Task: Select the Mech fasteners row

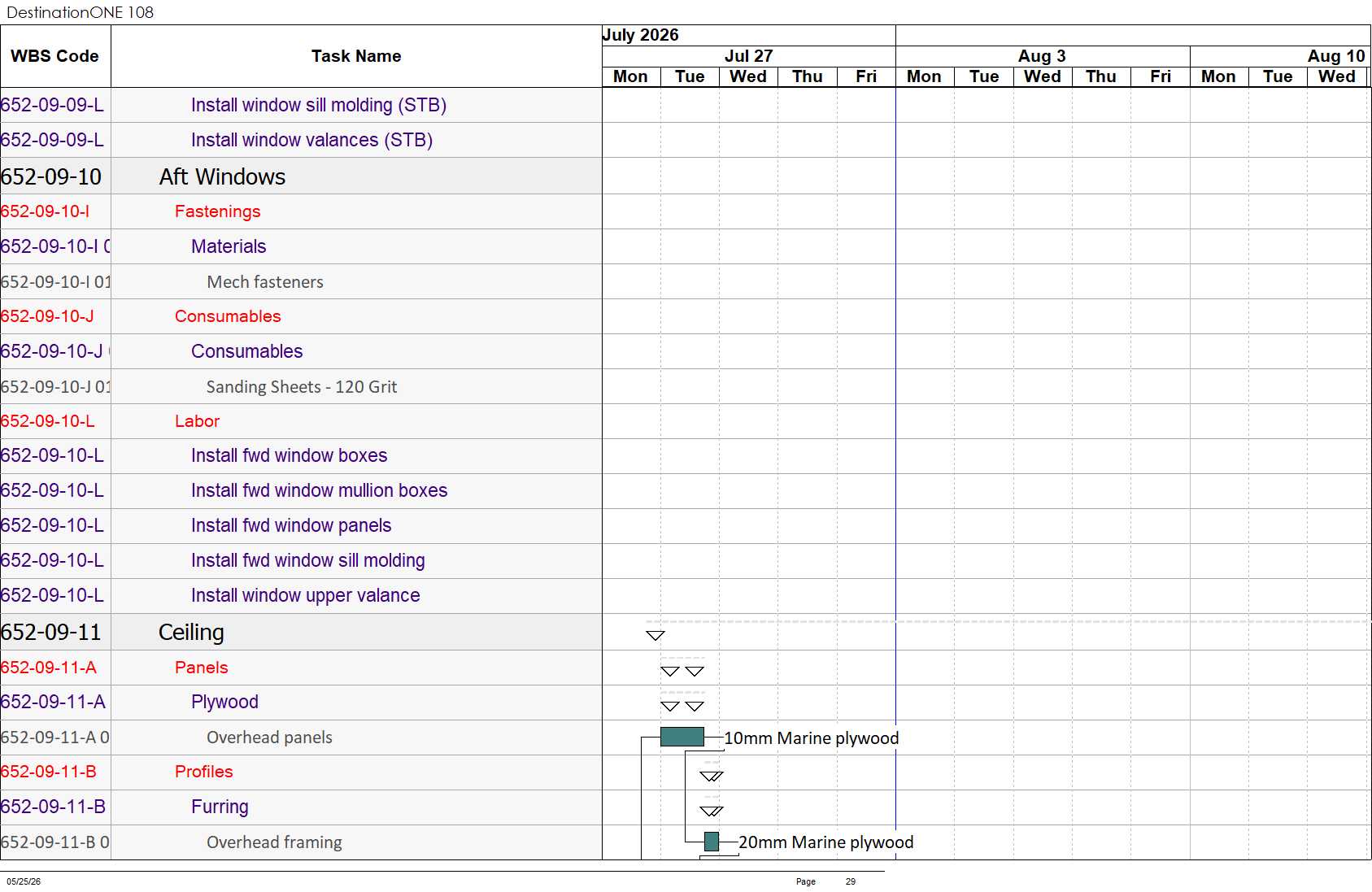Action: 301,281
